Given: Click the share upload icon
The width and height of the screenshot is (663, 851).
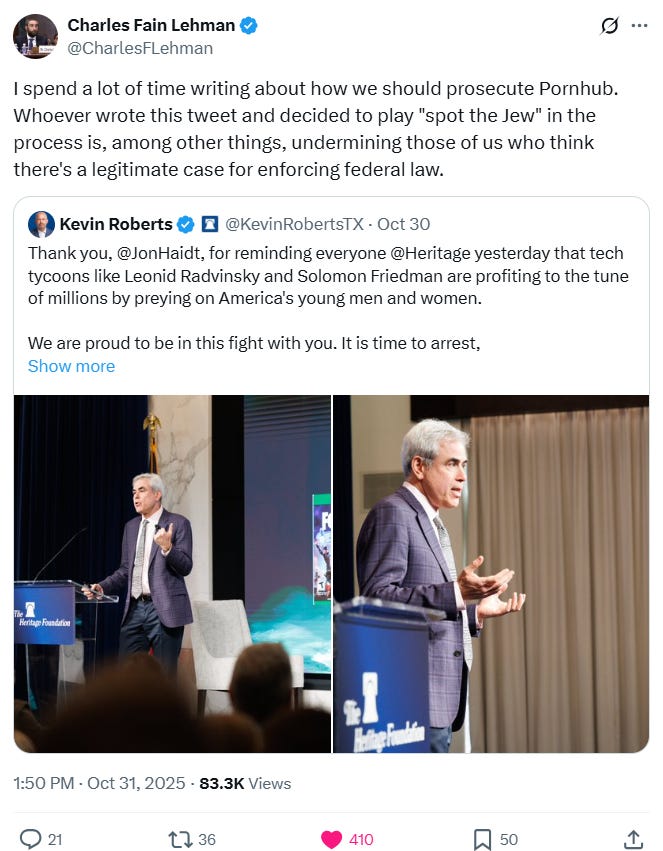Looking at the screenshot, I should (633, 839).
